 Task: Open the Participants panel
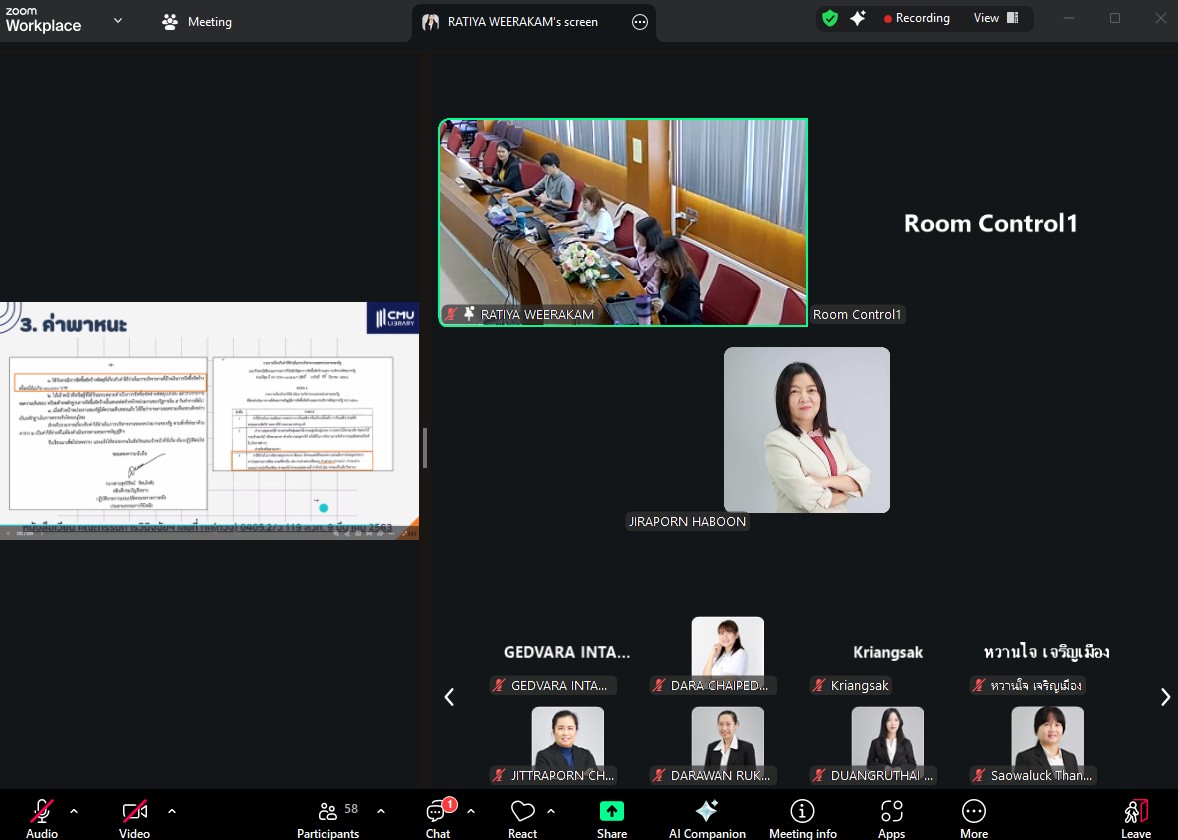pyautogui.click(x=328, y=818)
